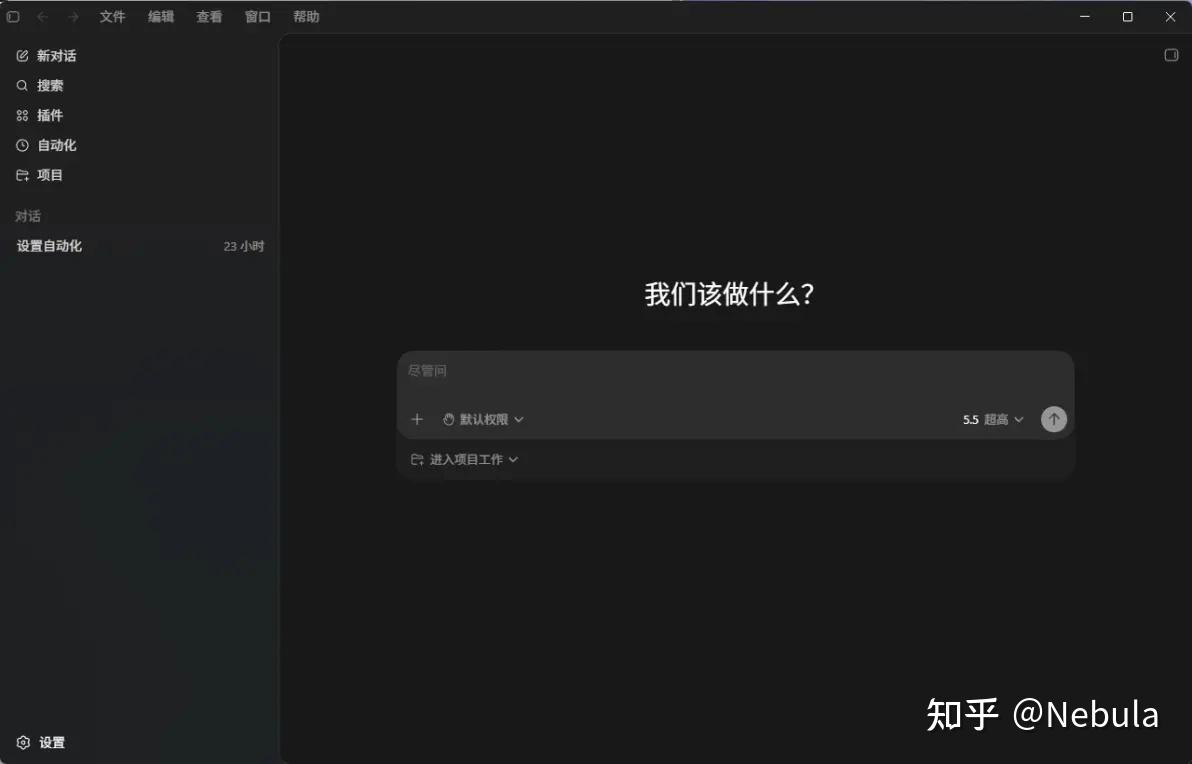
Task: Click the plus attachment icon
Action: [x=417, y=419]
